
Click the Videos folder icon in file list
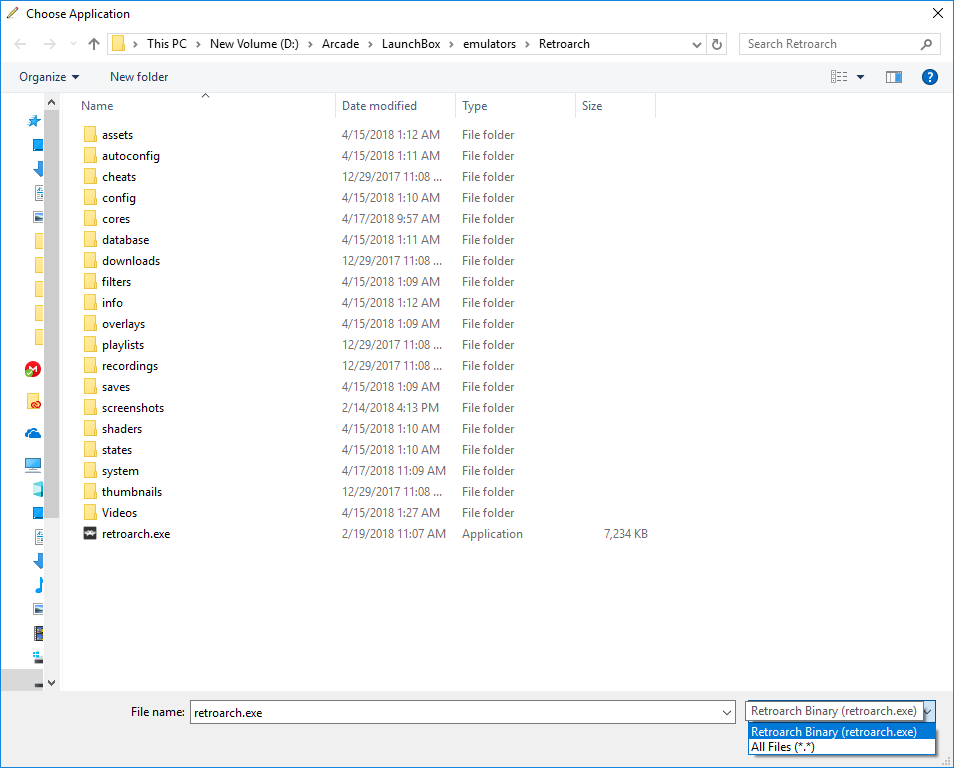coord(90,512)
